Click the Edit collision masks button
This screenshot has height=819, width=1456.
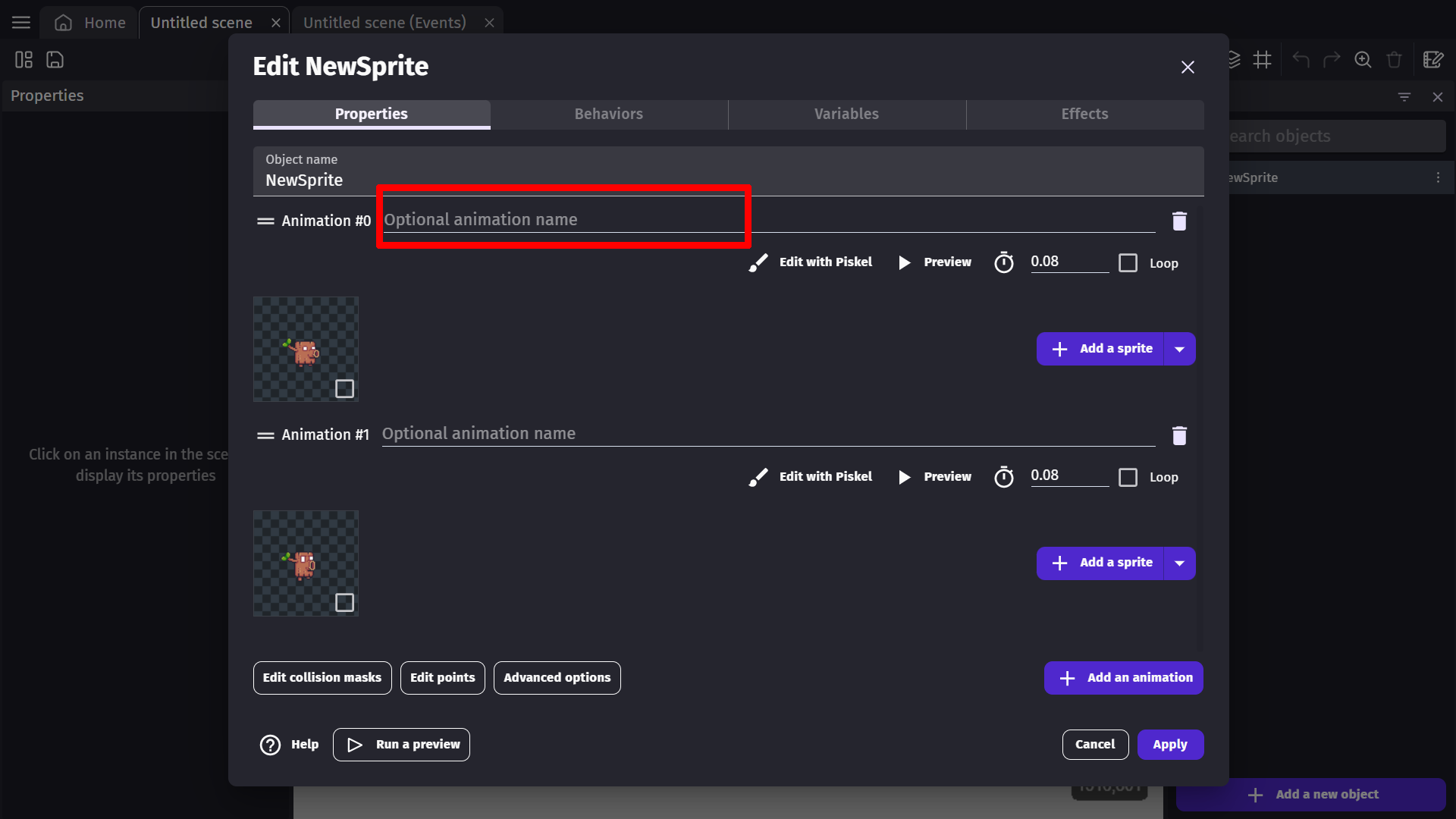pos(322,677)
